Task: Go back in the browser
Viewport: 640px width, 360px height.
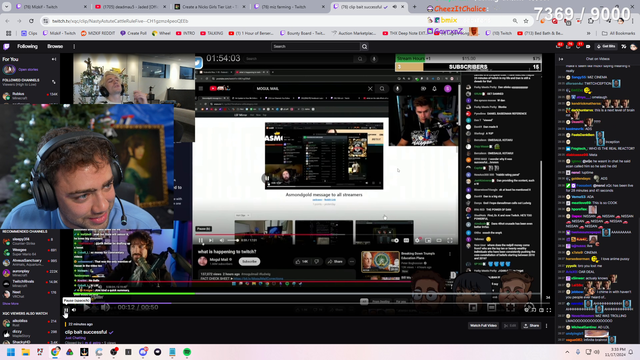Action: (x=8, y=21)
